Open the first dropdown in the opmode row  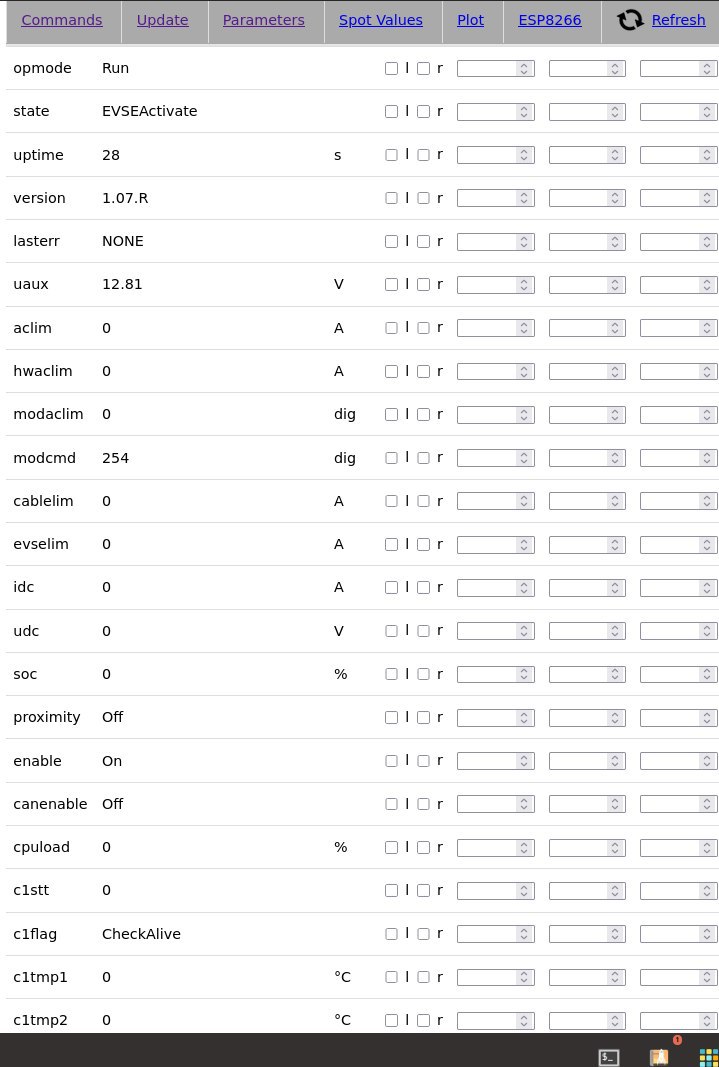pos(496,69)
